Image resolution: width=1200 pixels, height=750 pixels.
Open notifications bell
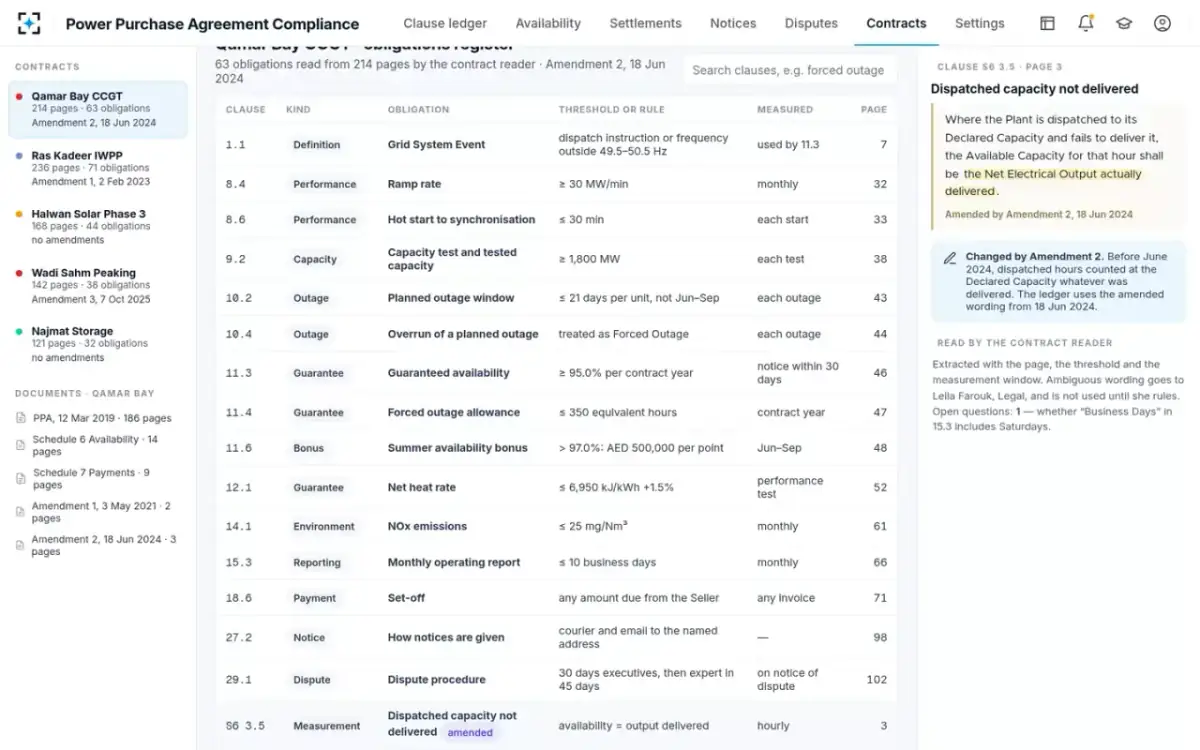click(1085, 23)
